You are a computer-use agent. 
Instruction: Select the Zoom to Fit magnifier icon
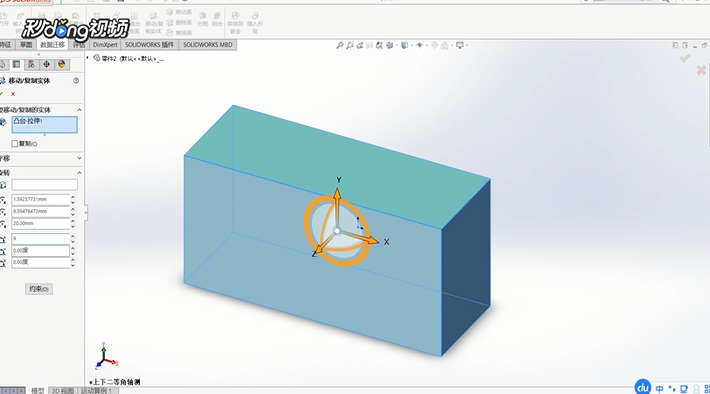pos(340,45)
